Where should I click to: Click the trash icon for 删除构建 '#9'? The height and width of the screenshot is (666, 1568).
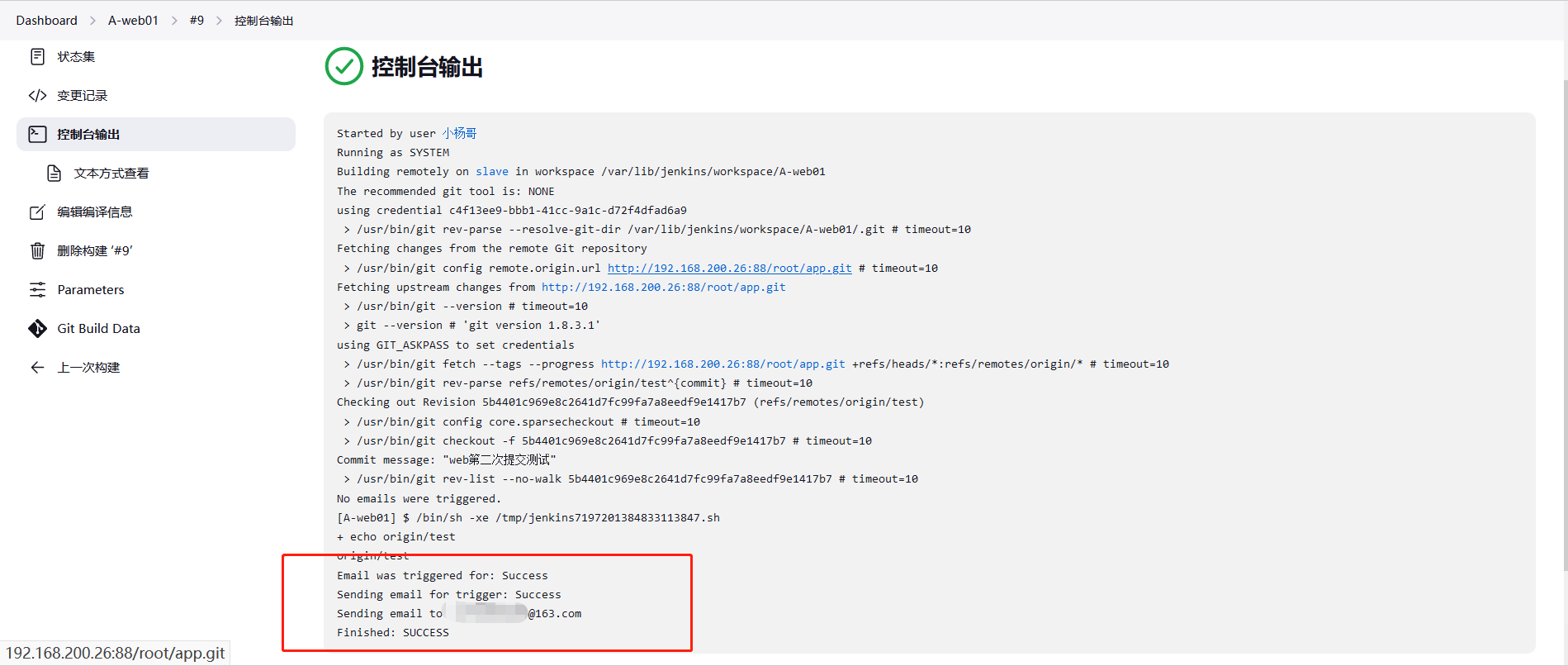pyautogui.click(x=37, y=250)
